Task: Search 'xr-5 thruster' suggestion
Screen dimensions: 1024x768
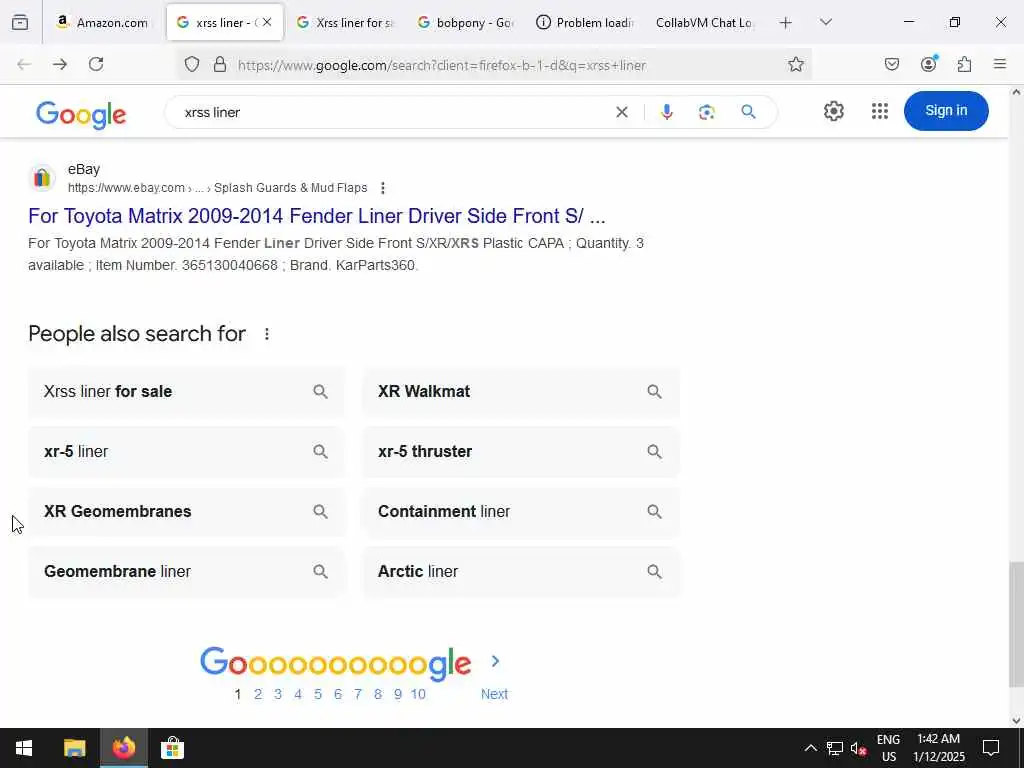Action: pos(521,452)
